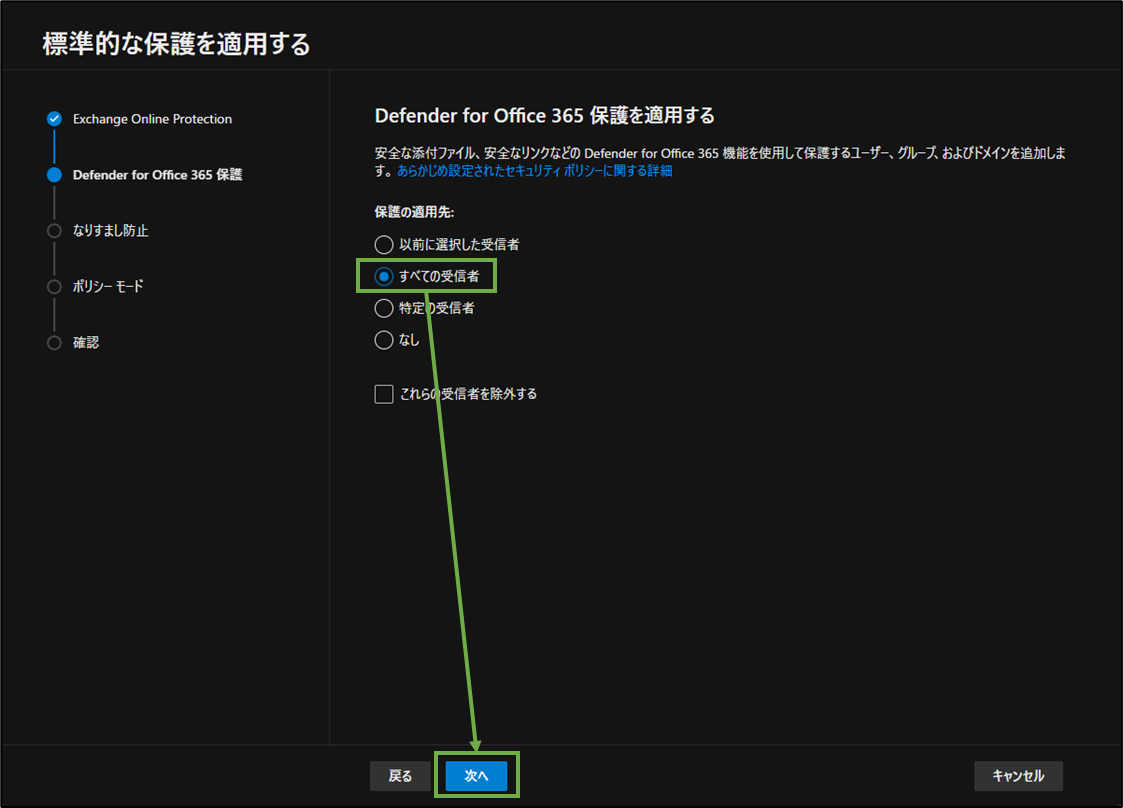The height and width of the screenshot is (808, 1123).
Task: Select the なし radio option
Action: pos(384,340)
